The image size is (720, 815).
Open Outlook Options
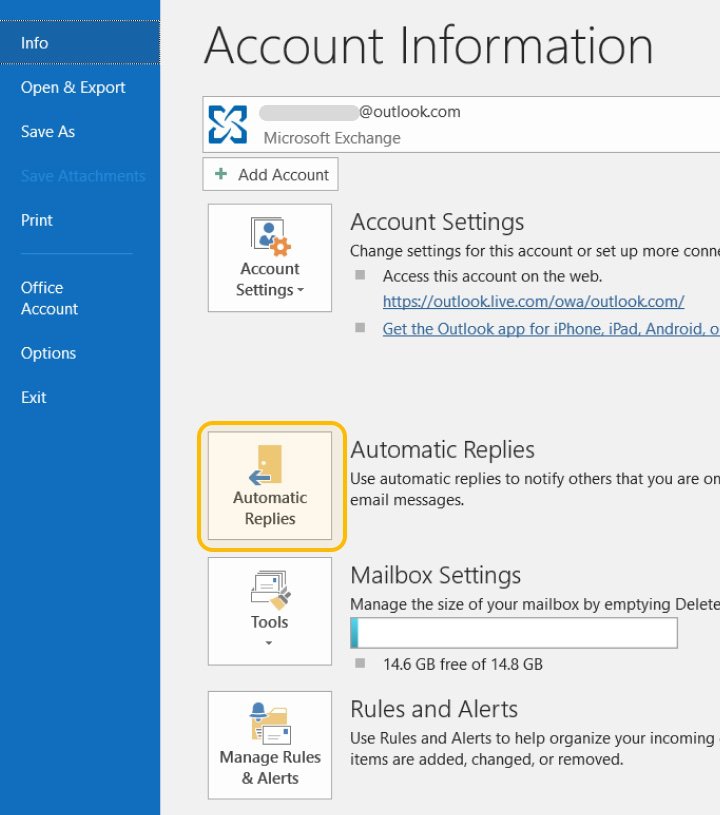click(x=48, y=353)
